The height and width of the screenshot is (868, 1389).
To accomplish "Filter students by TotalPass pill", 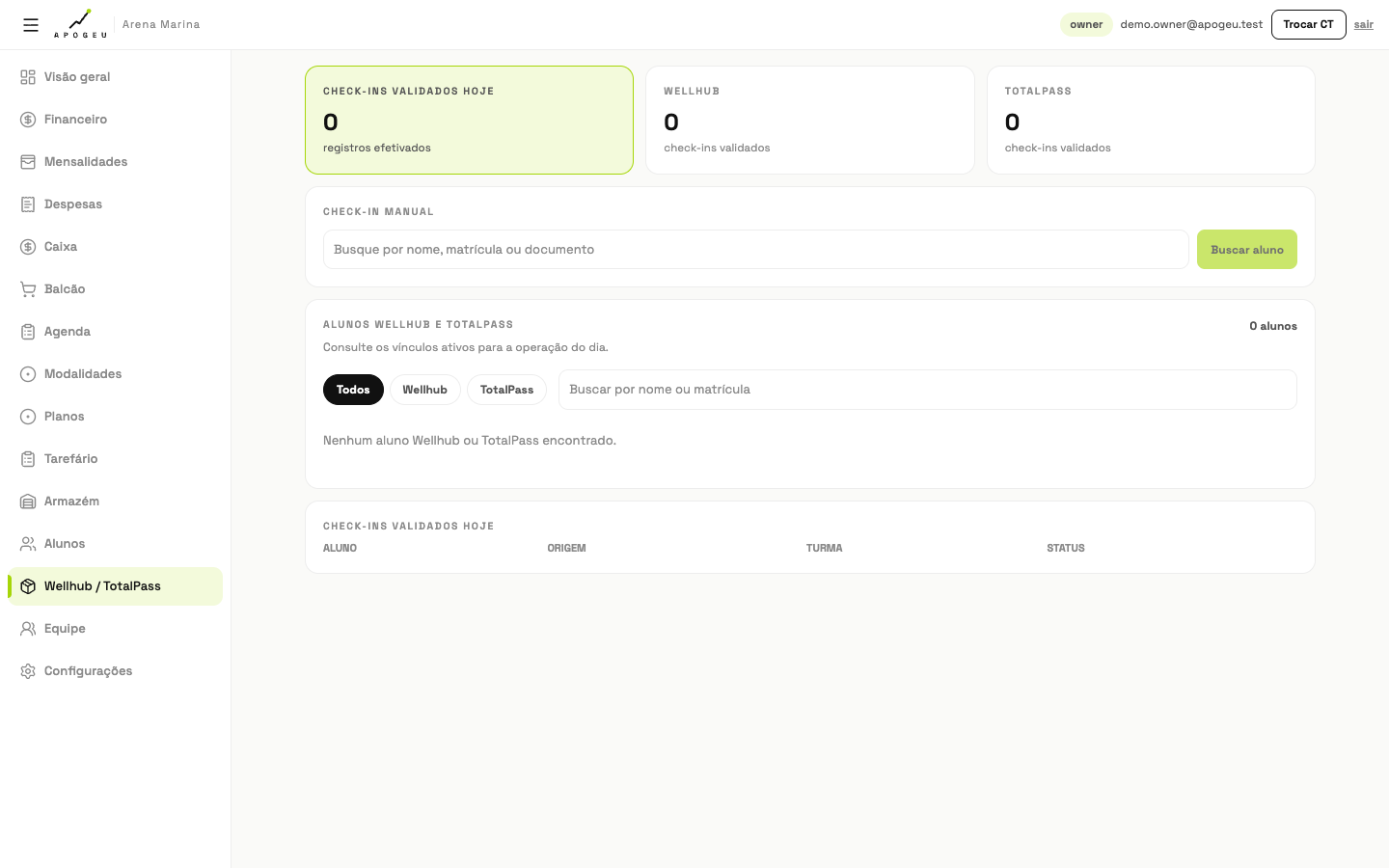I will pyautogui.click(x=506, y=390).
